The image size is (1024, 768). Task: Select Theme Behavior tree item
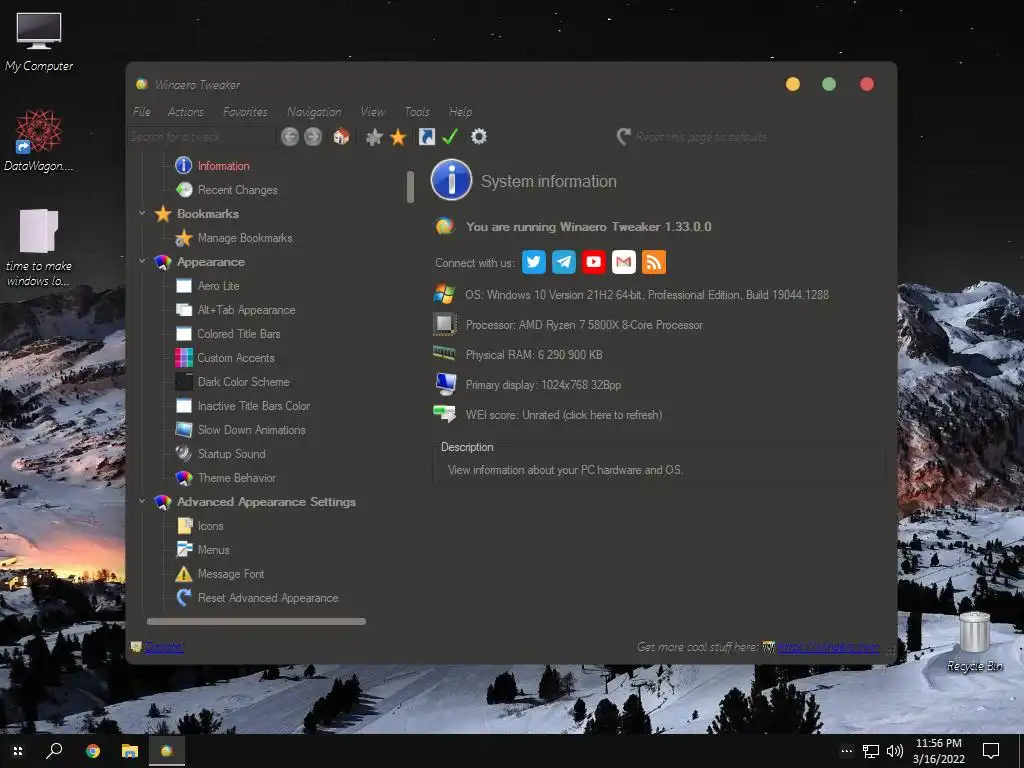click(236, 477)
